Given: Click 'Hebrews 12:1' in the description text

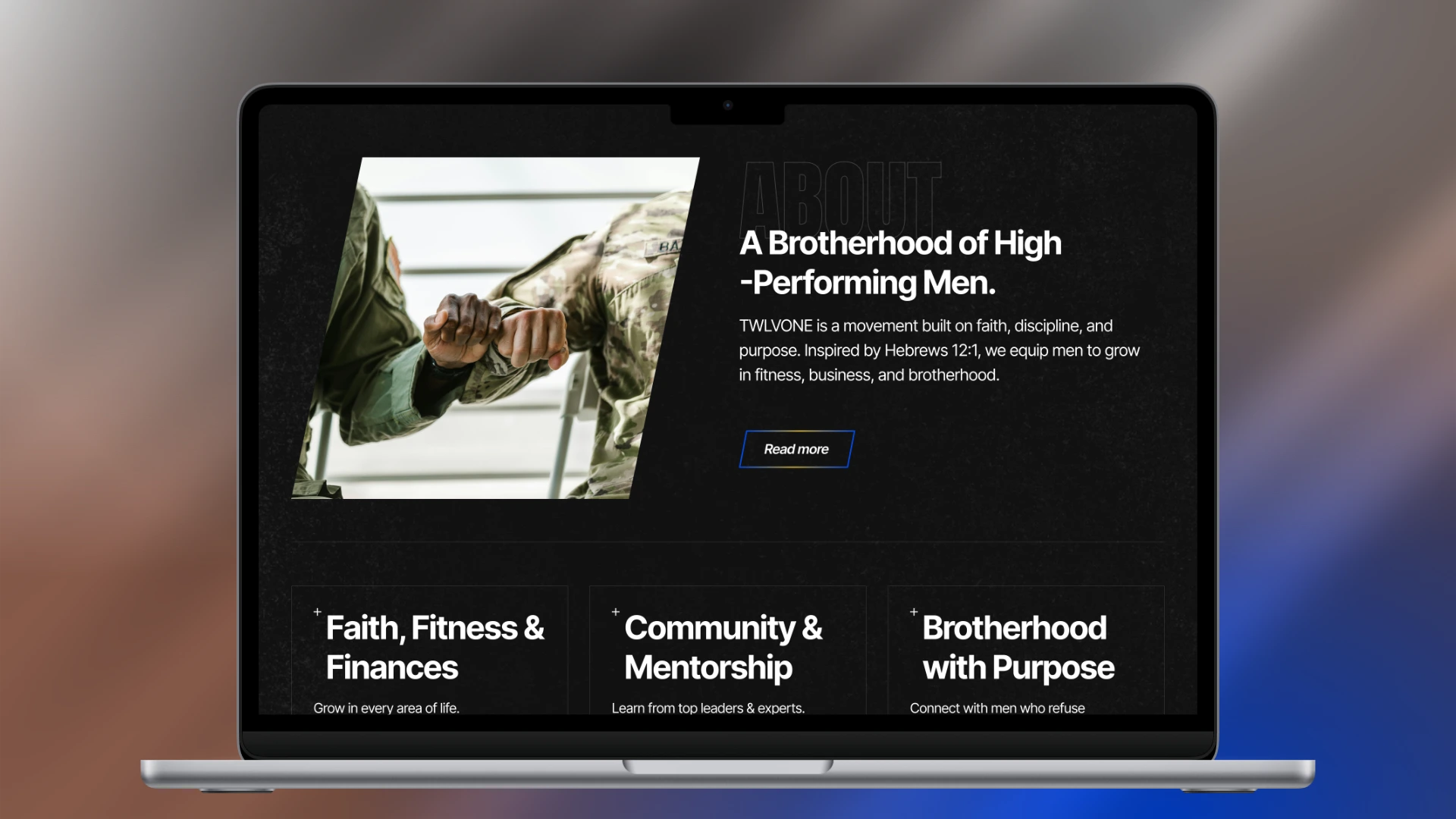Looking at the screenshot, I should tap(931, 350).
